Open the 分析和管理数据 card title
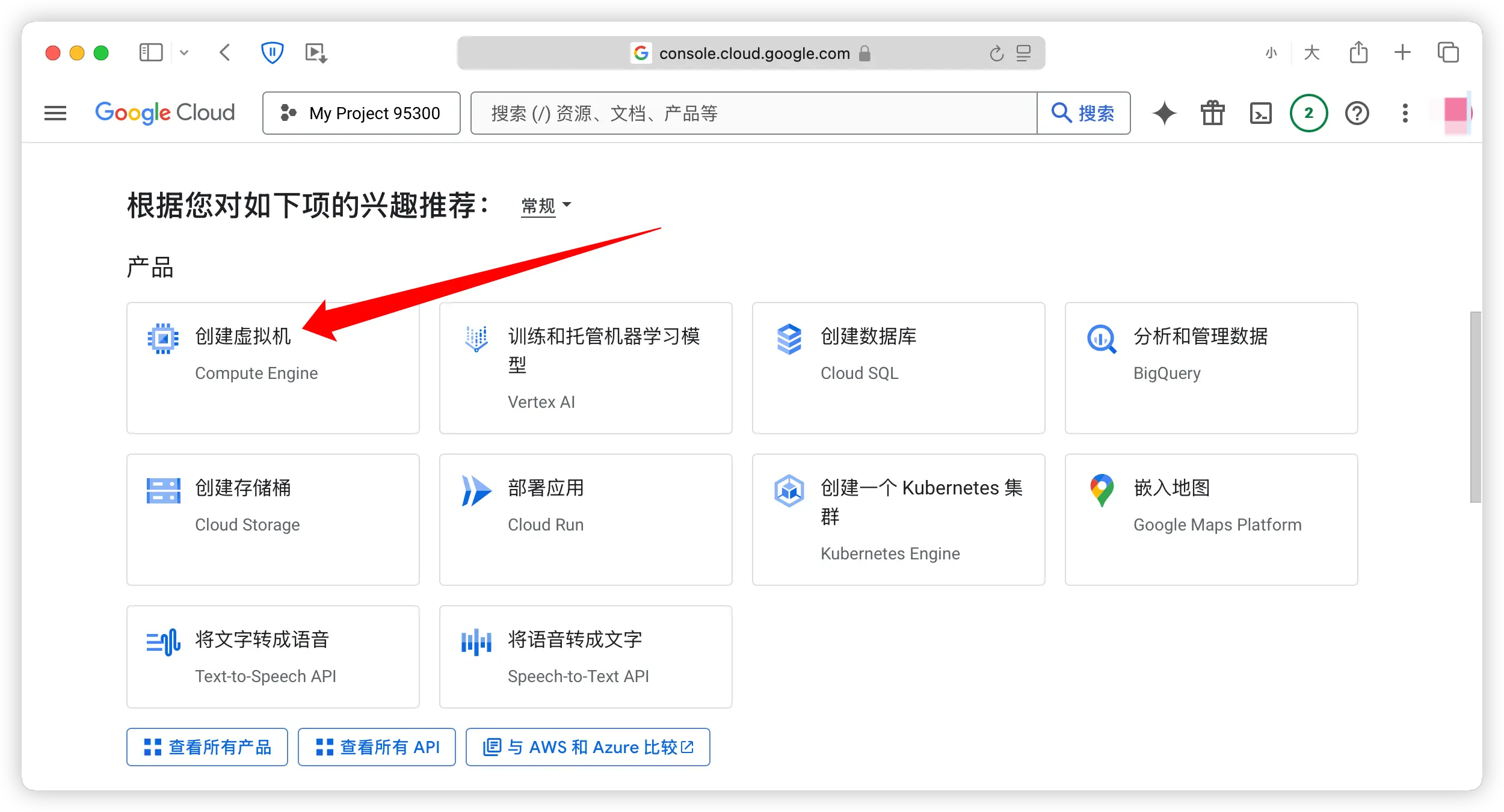The image size is (1504, 812). (x=1201, y=336)
